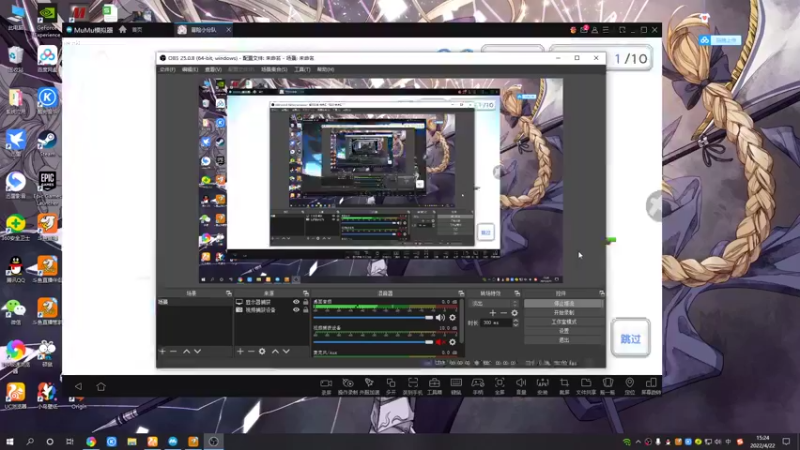Viewport: 800px width, 450px height.
Task: Toggle visibility eye for the video capture device source
Action: (296, 310)
